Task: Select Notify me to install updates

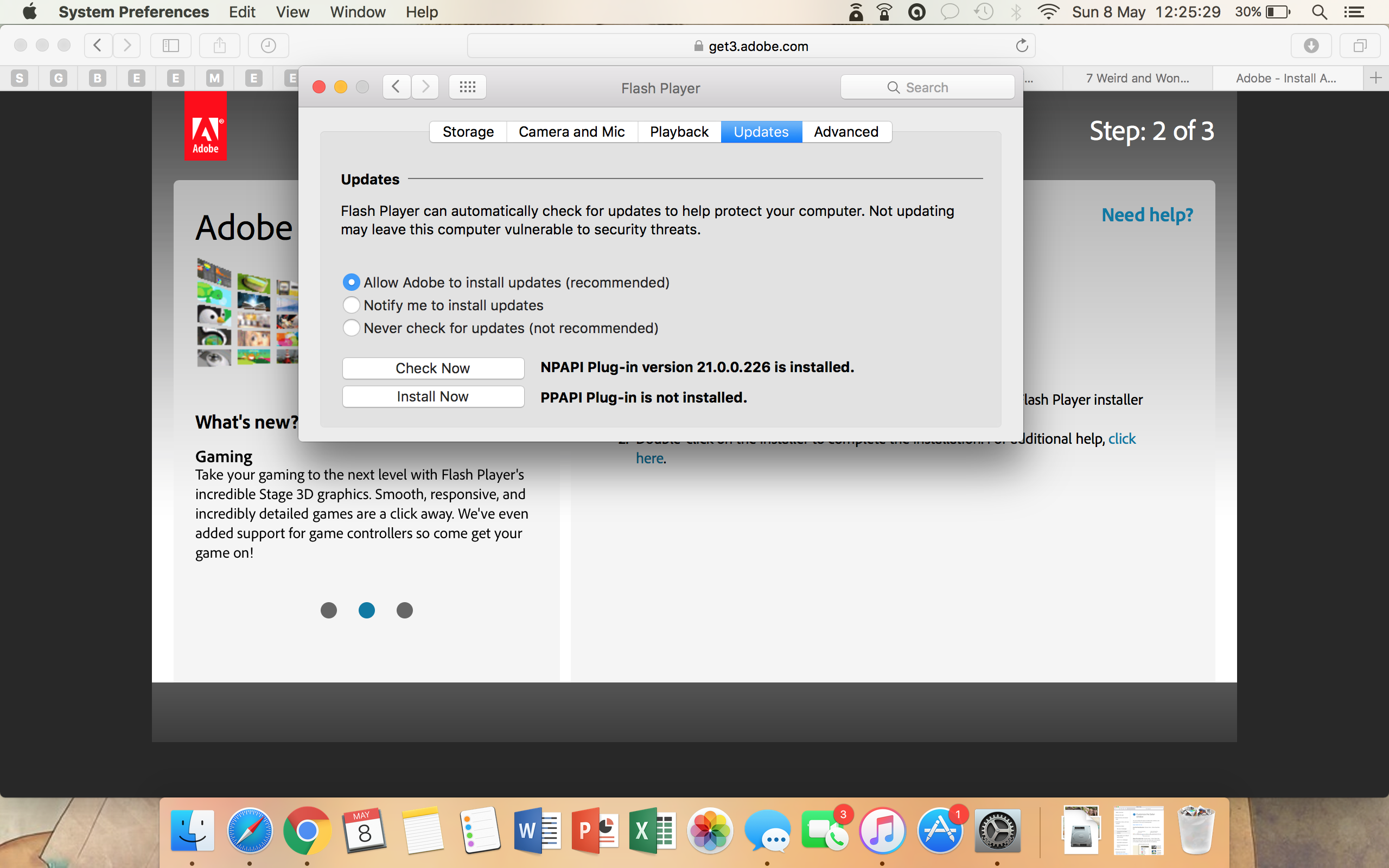Action: coord(351,305)
